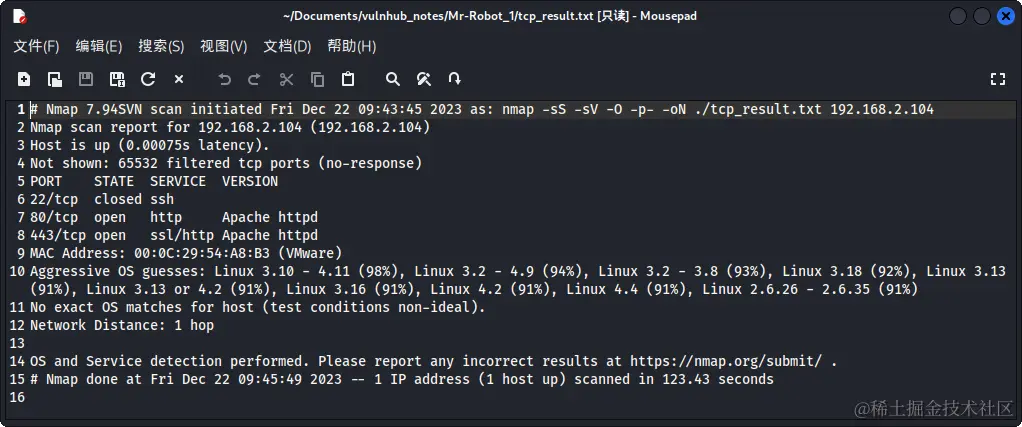
Task: Open the 文件(F) menu
Action: (37, 46)
